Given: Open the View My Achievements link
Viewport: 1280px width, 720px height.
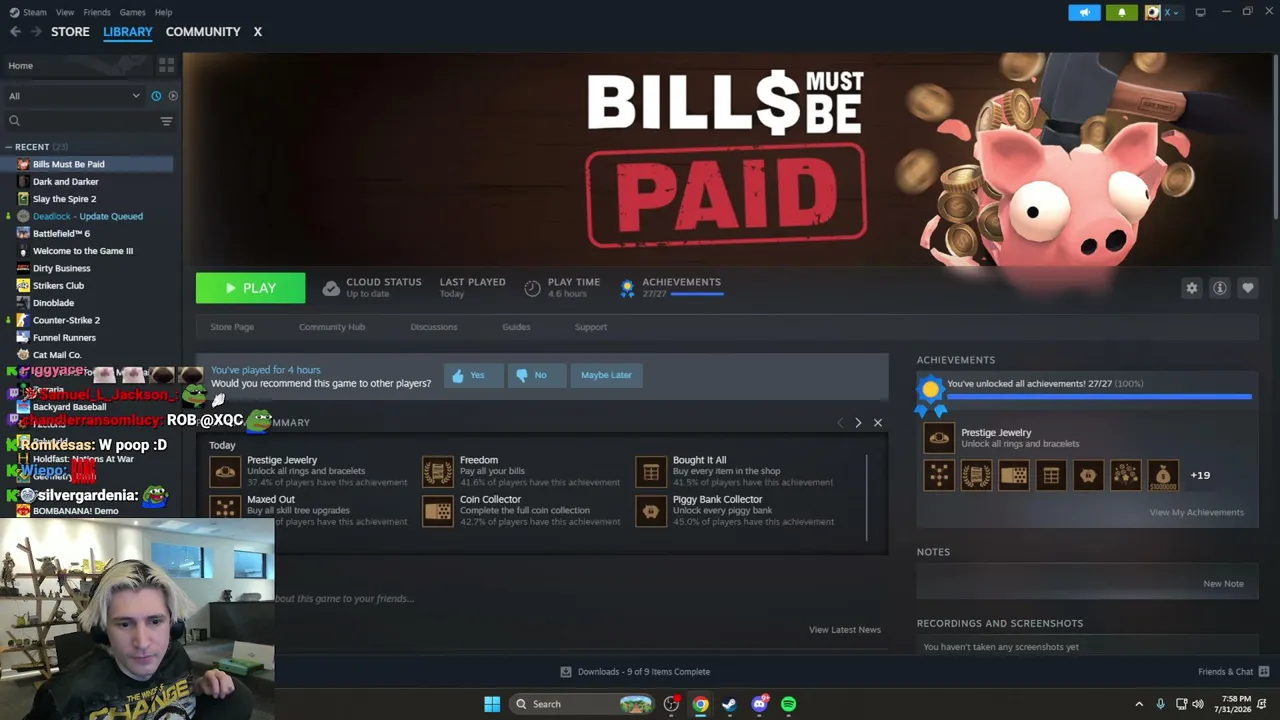Looking at the screenshot, I should pyautogui.click(x=1196, y=512).
